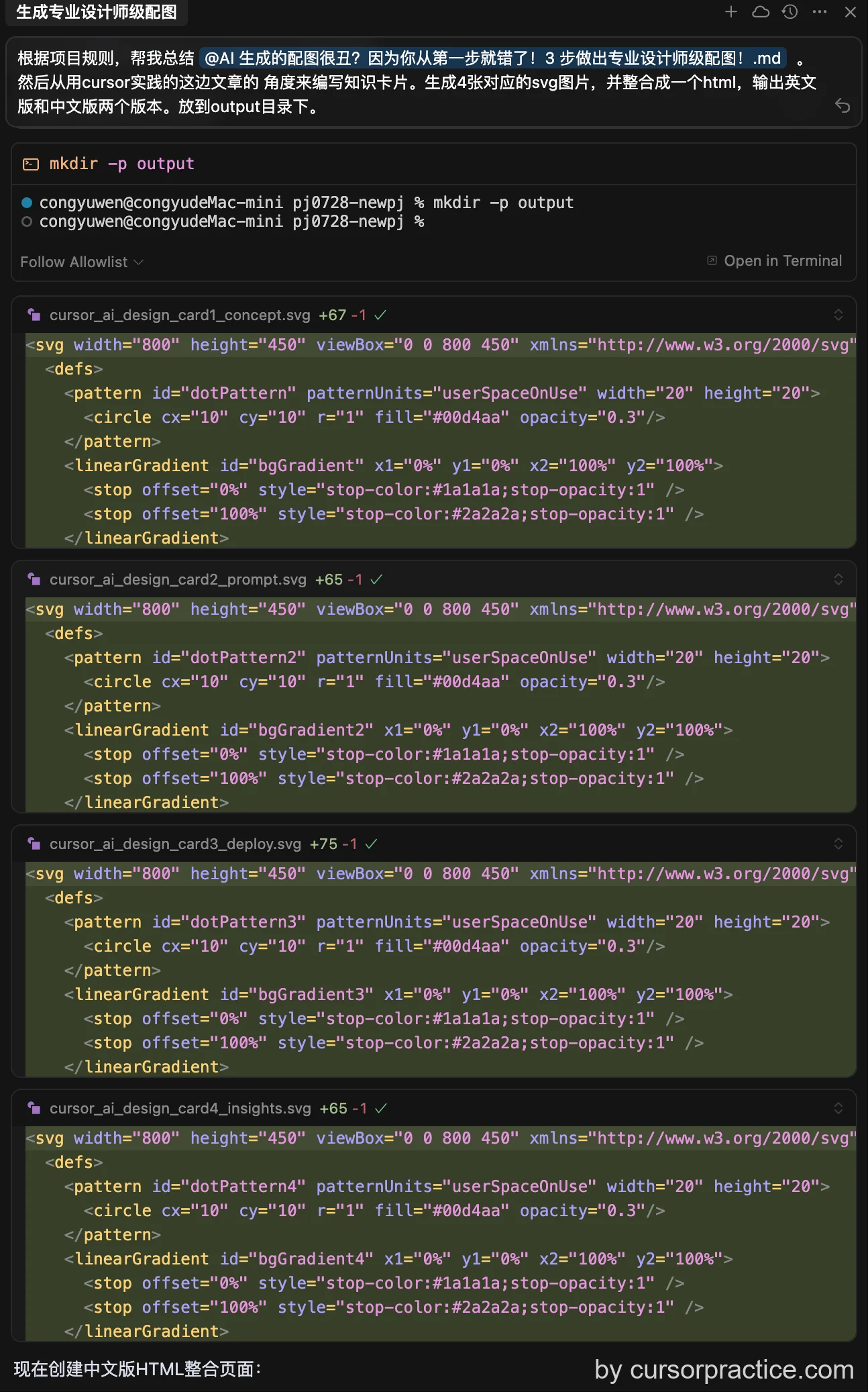Select the 生成专业设计师级配图 chat tab

point(97,12)
